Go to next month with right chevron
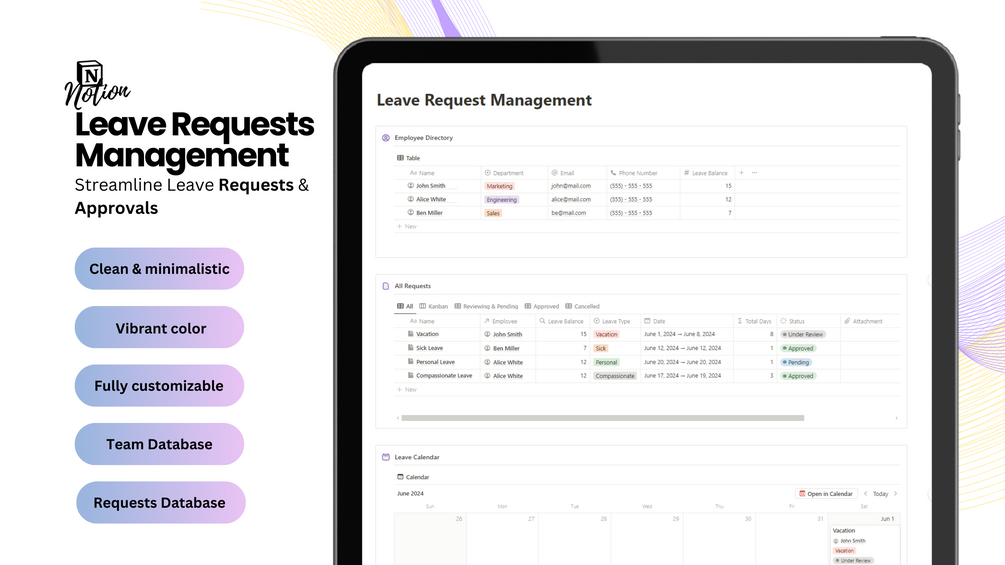Image resolution: width=1005 pixels, height=565 pixels. coord(895,494)
